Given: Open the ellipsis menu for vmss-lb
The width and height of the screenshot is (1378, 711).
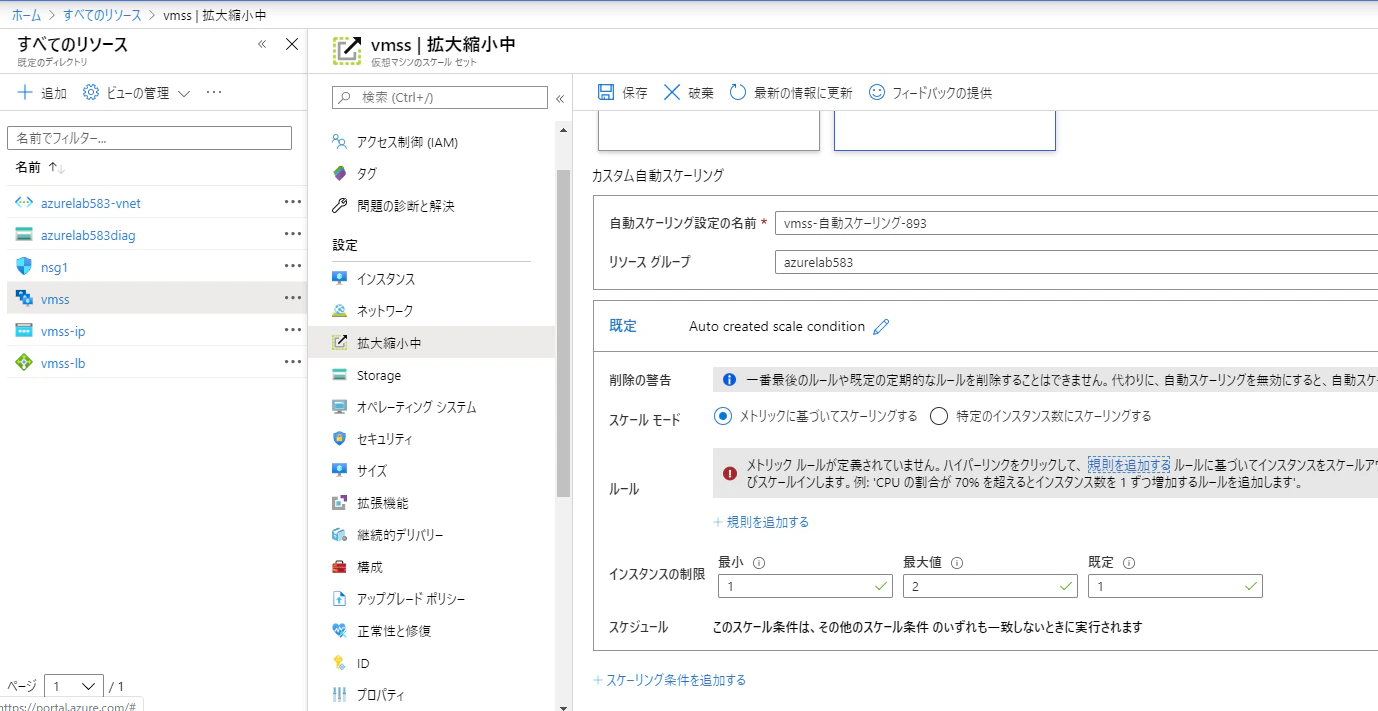Looking at the screenshot, I should 292,362.
